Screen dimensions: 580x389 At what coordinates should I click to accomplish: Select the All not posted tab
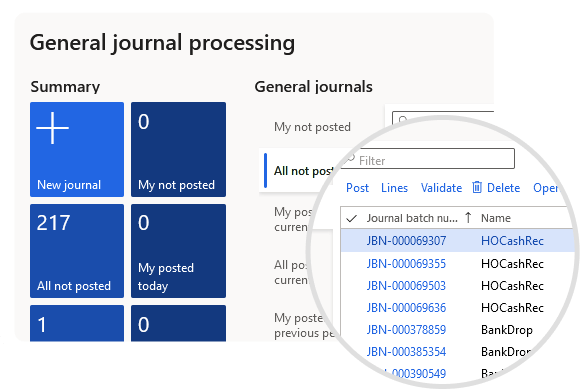point(303,171)
